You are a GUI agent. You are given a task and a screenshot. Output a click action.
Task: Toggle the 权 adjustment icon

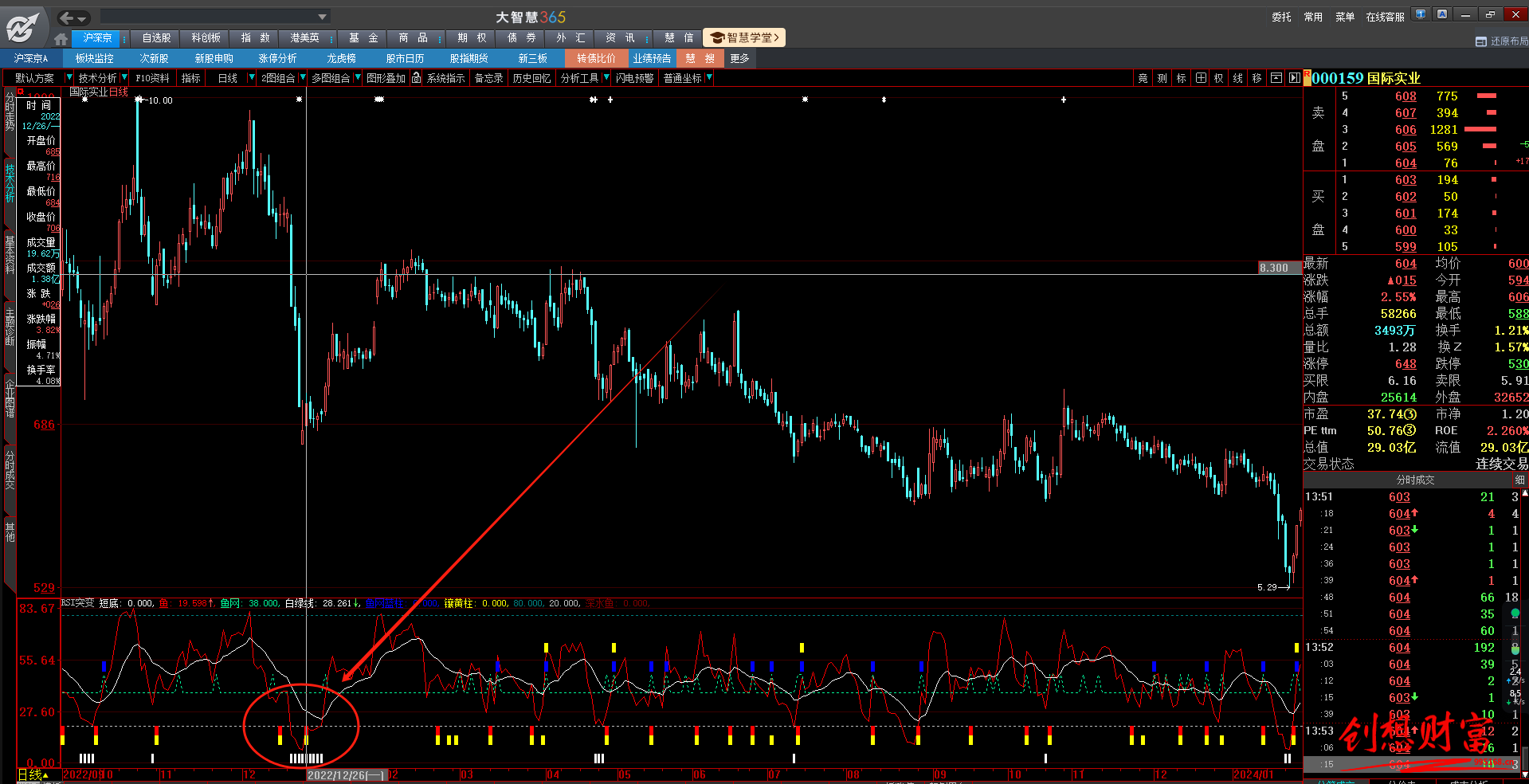click(x=1218, y=78)
